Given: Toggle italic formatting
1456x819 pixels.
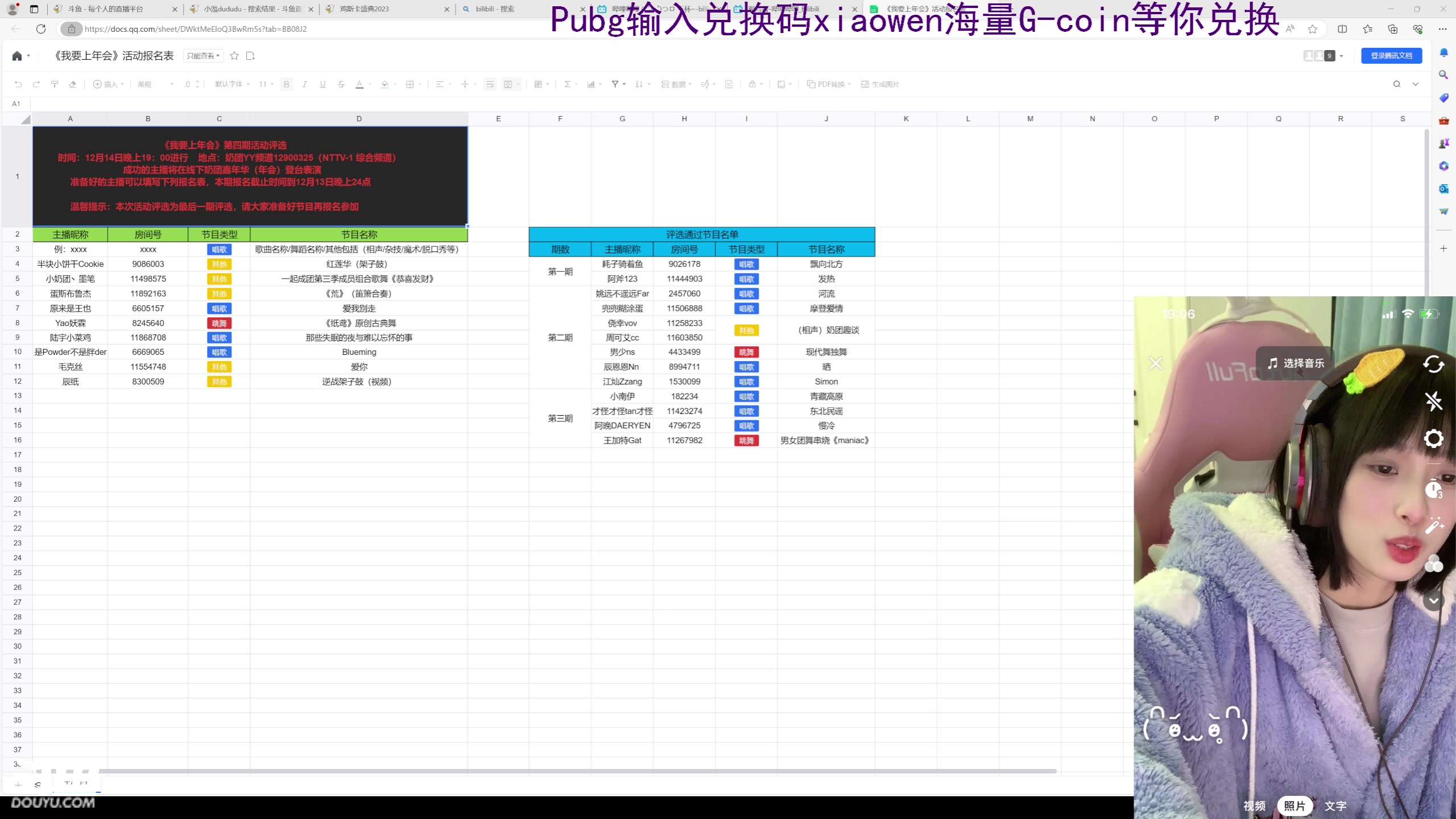Looking at the screenshot, I should point(305,84).
